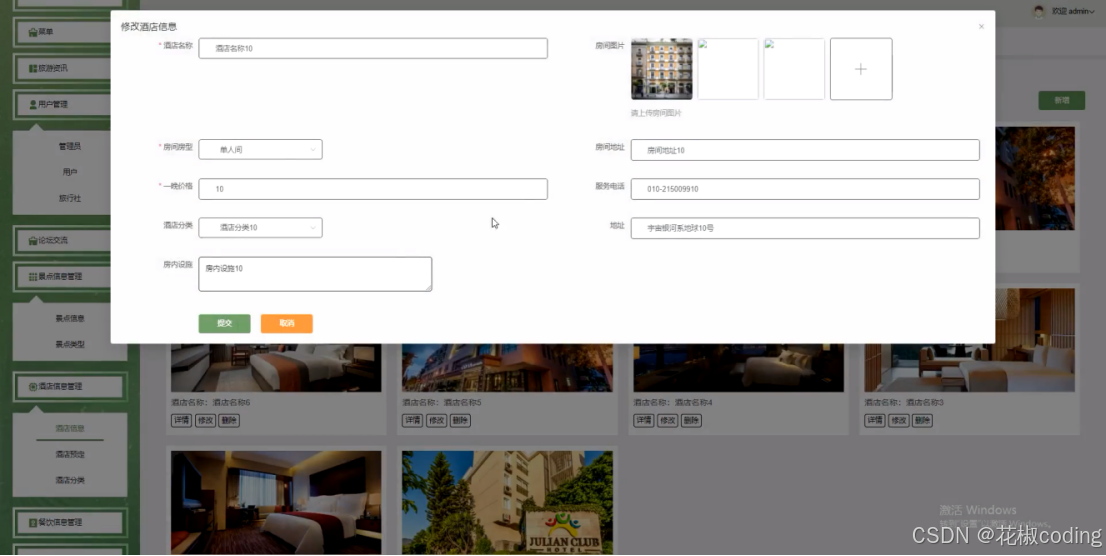Click 删除 for 酒店名称4
This screenshot has height=556, width=1106.
point(691,421)
